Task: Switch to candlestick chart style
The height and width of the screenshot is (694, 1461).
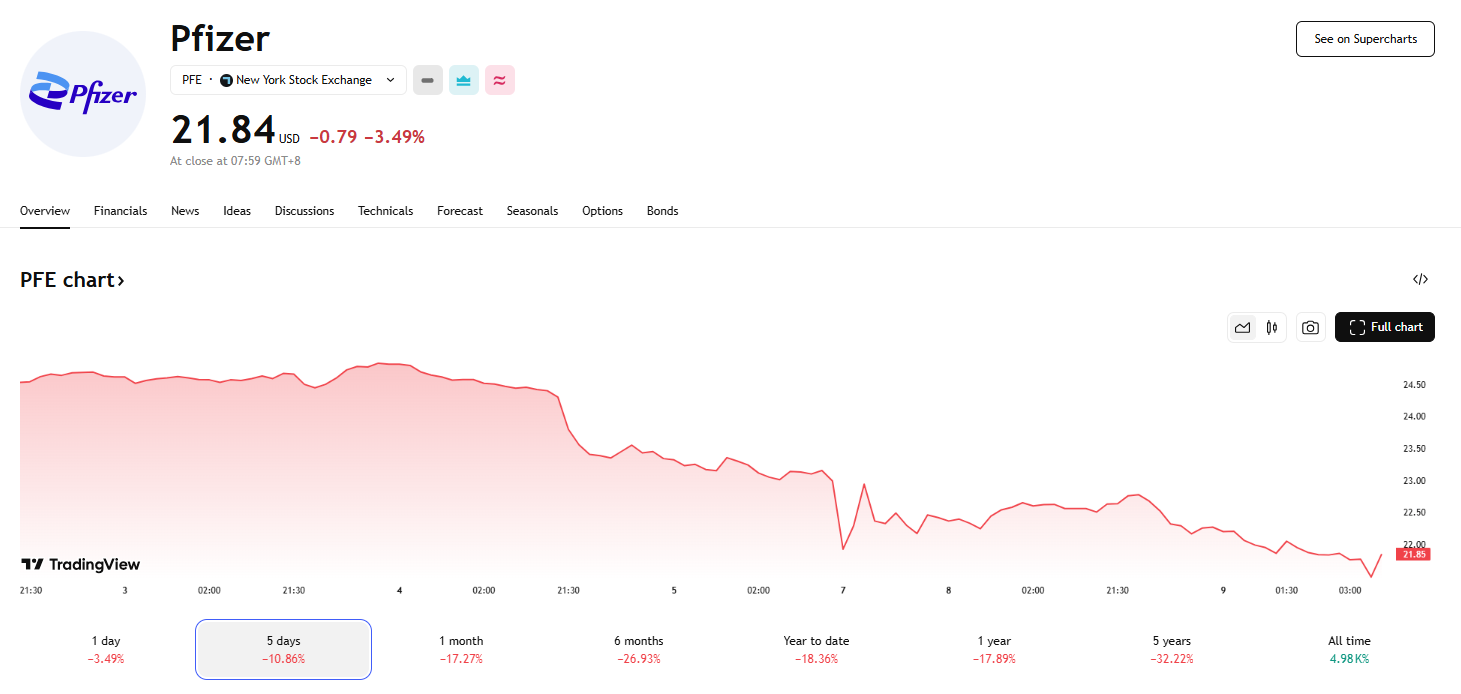Action: pyautogui.click(x=1272, y=327)
